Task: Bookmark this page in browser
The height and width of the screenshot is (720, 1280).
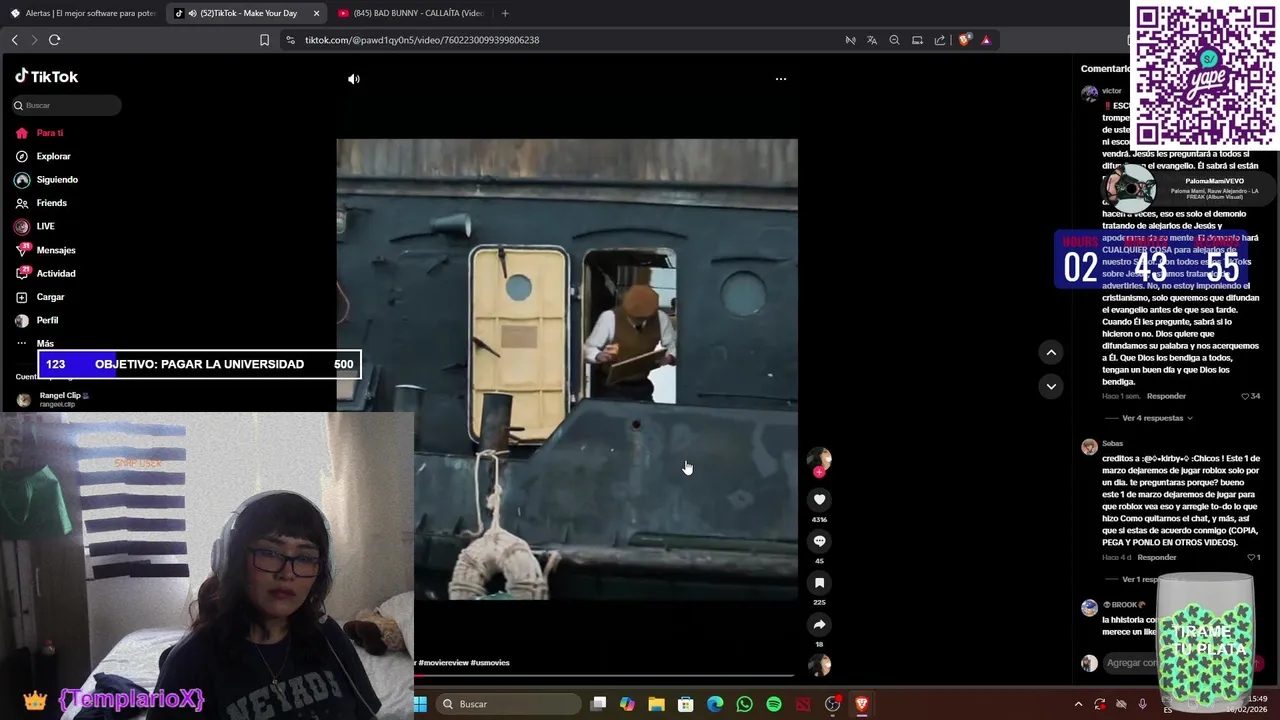Action: pyautogui.click(x=264, y=40)
